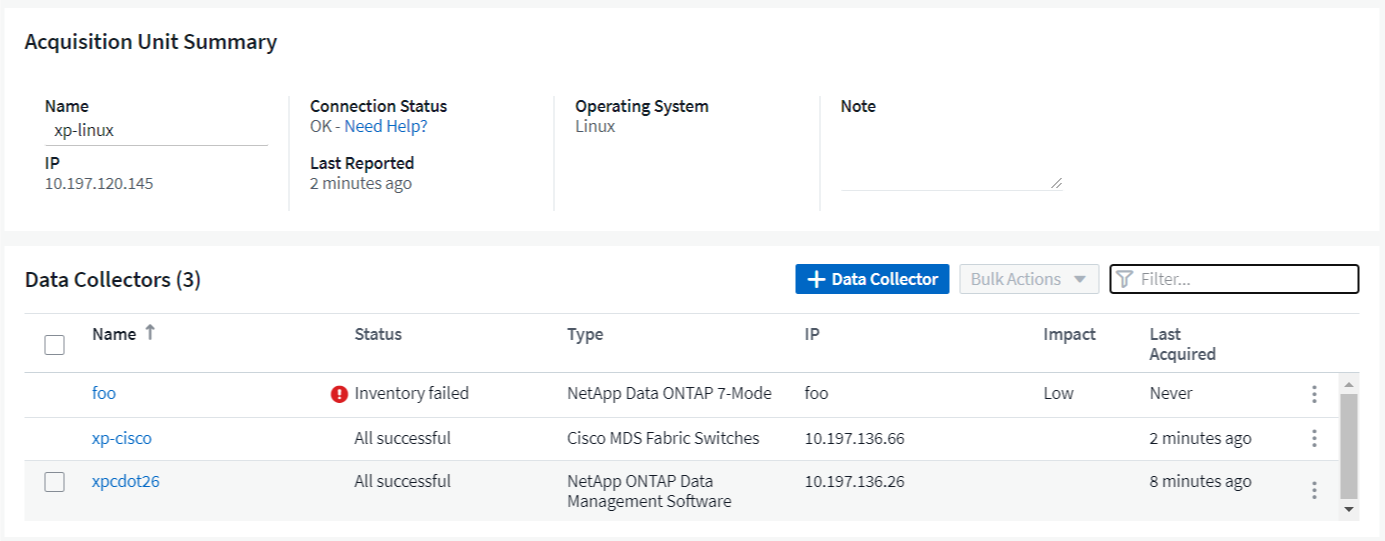
Task: Click into the Filter text field
Action: 1245,279
